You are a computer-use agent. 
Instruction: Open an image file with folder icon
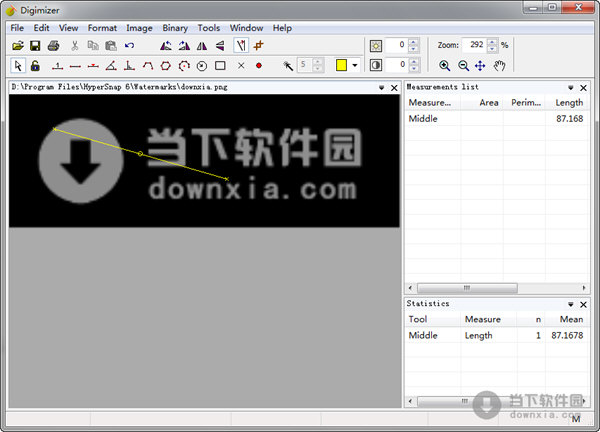pyautogui.click(x=18, y=46)
